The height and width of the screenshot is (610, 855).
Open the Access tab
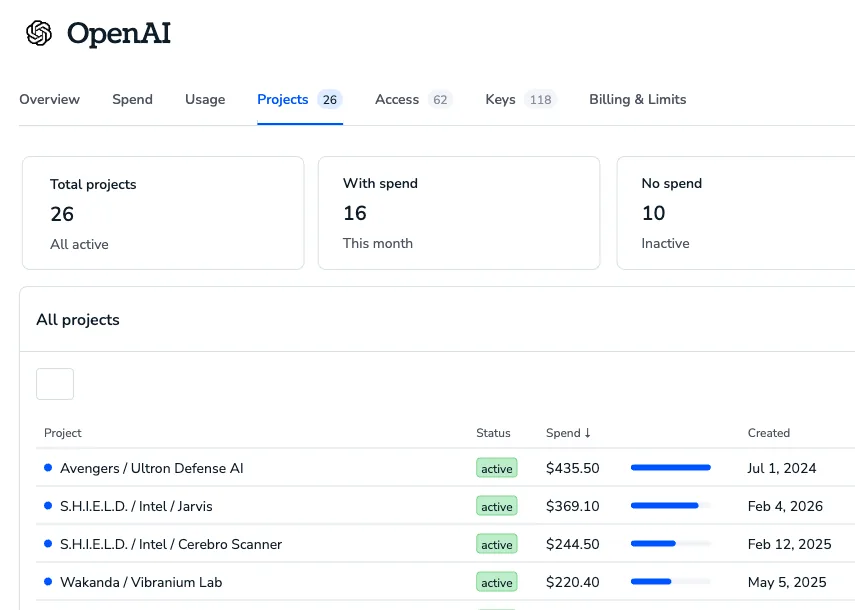(x=414, y=99)
